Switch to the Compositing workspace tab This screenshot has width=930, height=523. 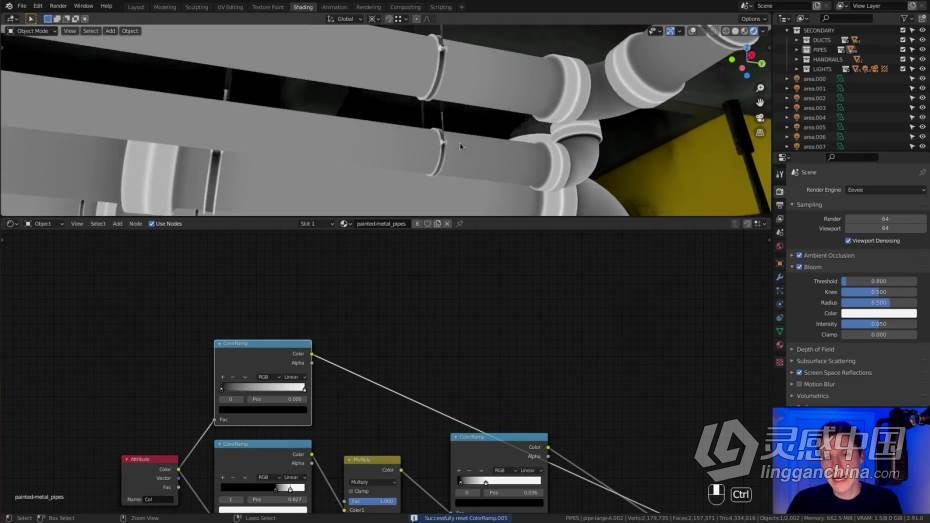pos(405,7)
